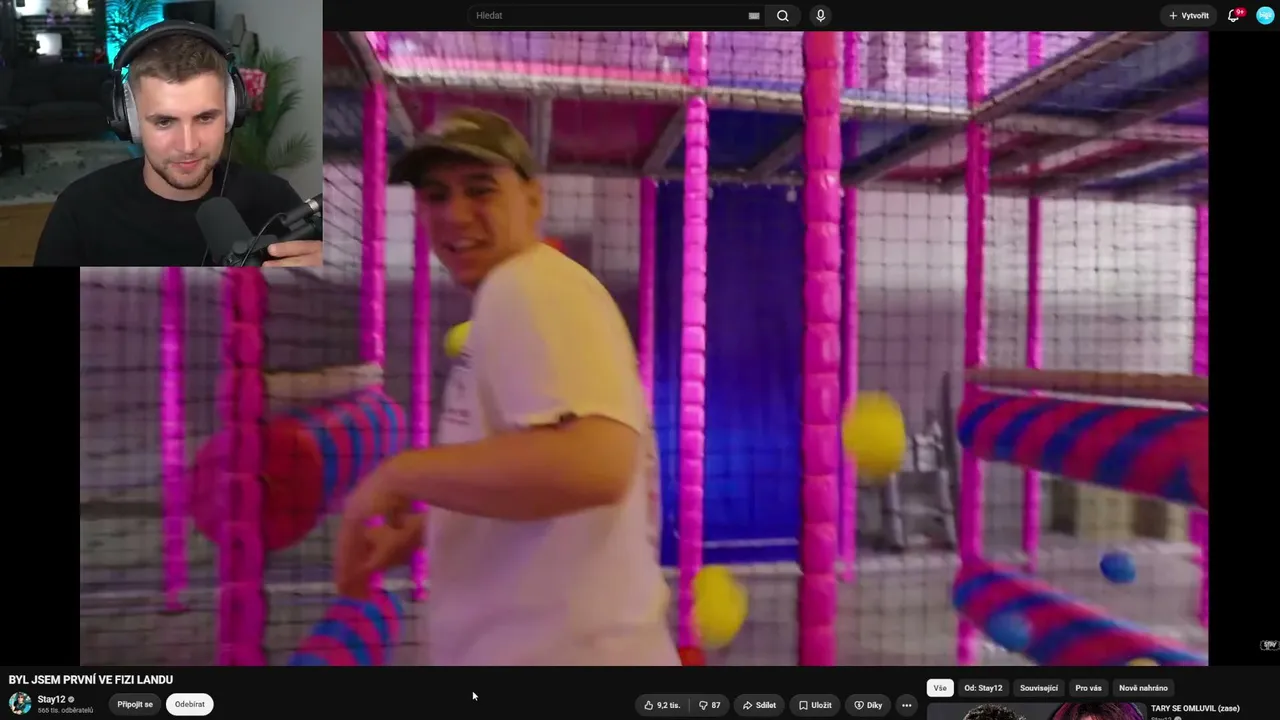Open the notifications bell
Screen dimensions: 1280x720
(x=1234, y=15)
